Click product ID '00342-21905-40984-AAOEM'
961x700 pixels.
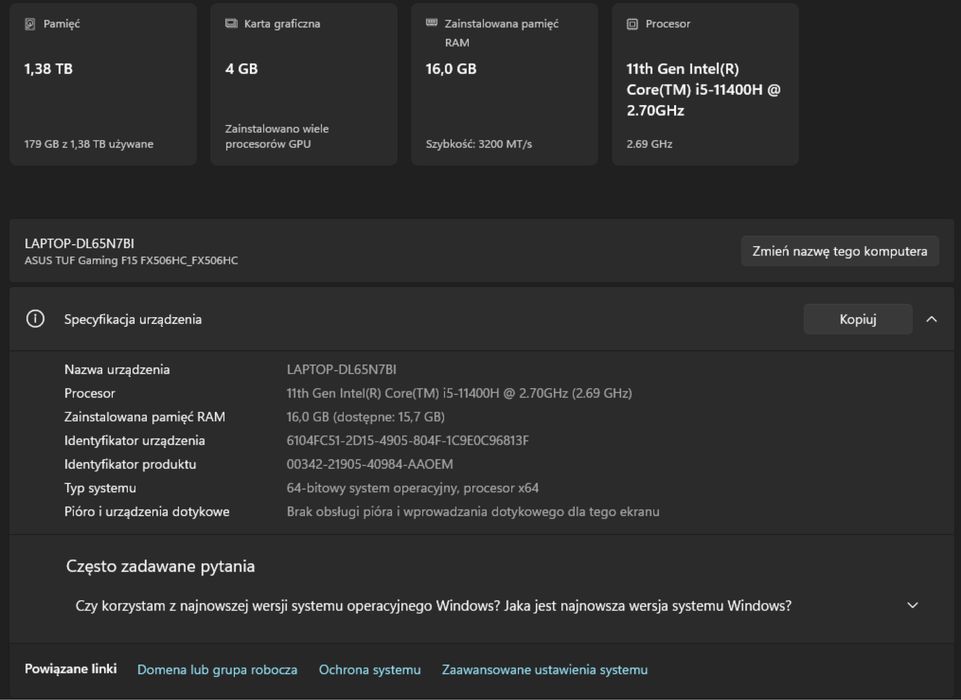pos(370,465)
